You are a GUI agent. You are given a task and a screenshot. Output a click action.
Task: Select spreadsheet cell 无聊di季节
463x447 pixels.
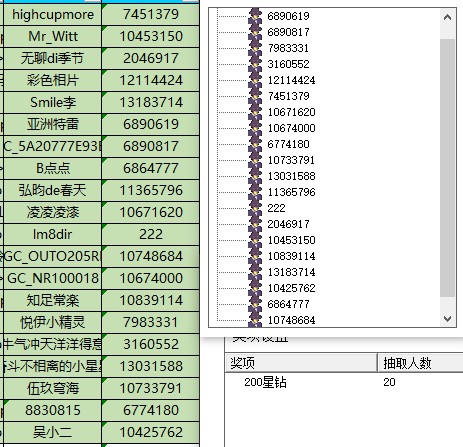[53, 58]
